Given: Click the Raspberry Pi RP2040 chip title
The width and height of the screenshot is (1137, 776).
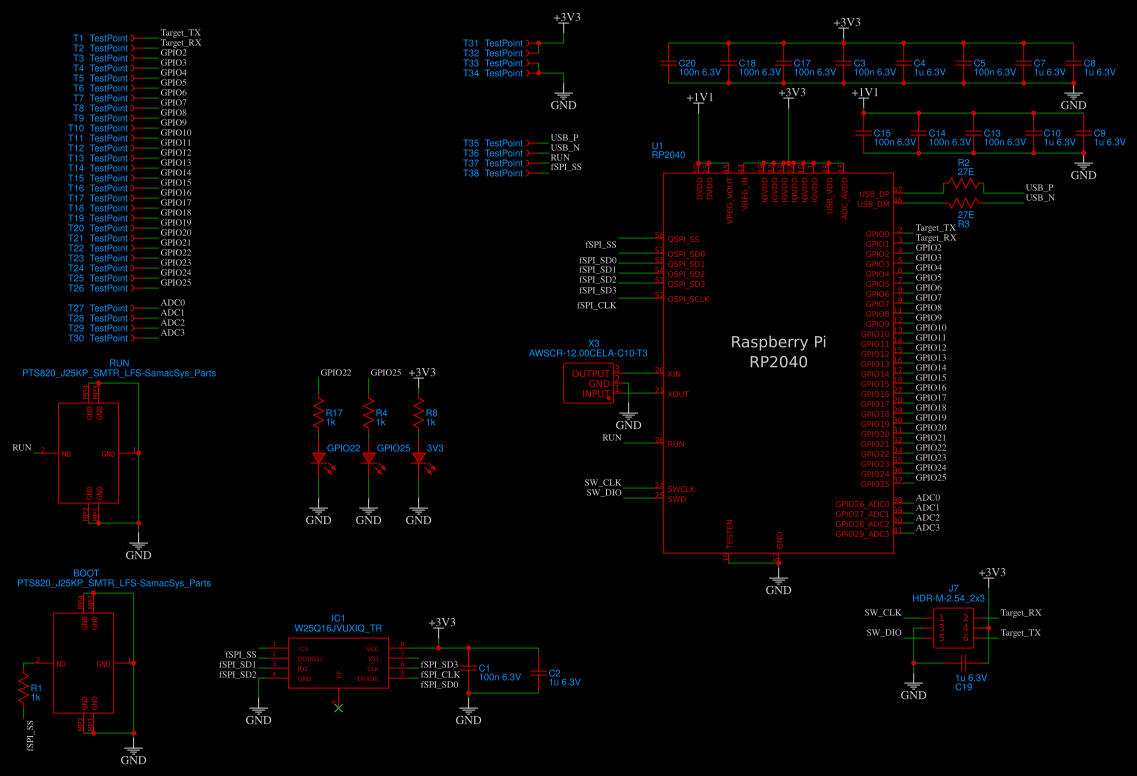Looking at the screenshot, I should [x=778, y=352].
